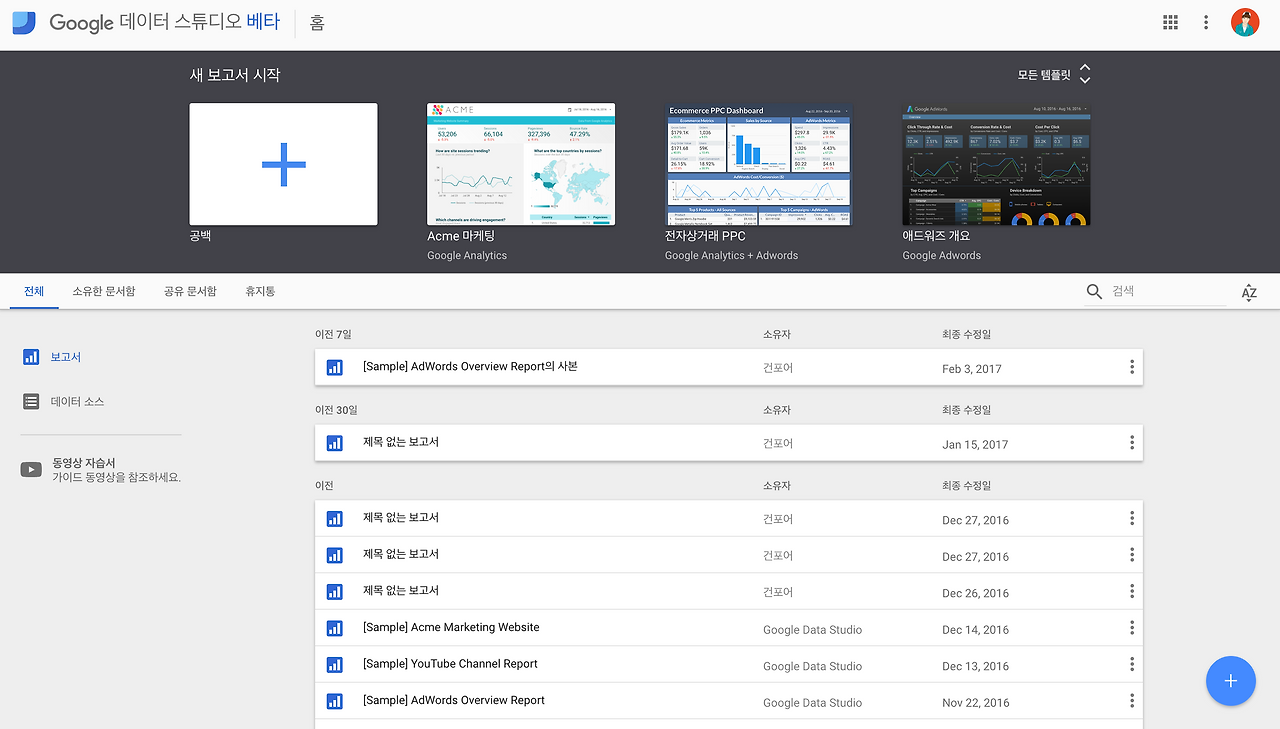The height and width of the screenshot is (729, 1280).
Task: Open more options for Jan 15, 2017 report
Action: coord(1132,442)
